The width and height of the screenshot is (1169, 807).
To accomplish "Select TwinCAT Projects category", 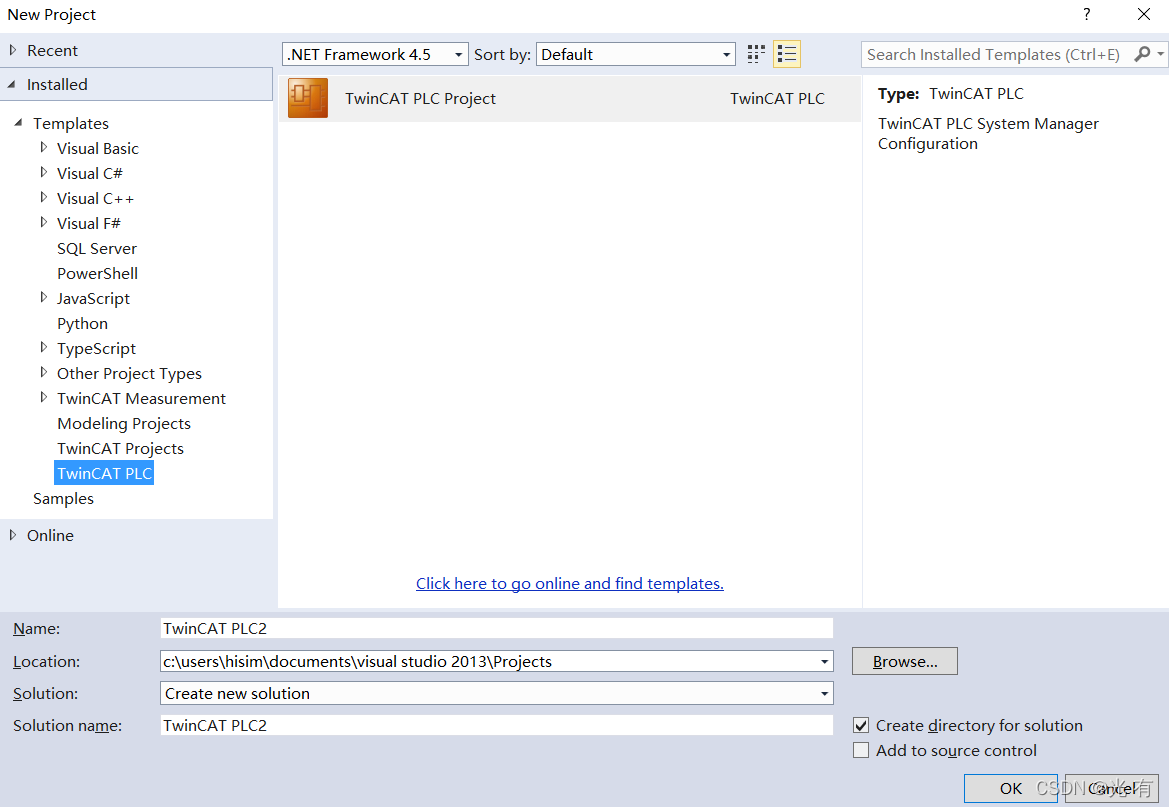I will [x=121, y=448].
